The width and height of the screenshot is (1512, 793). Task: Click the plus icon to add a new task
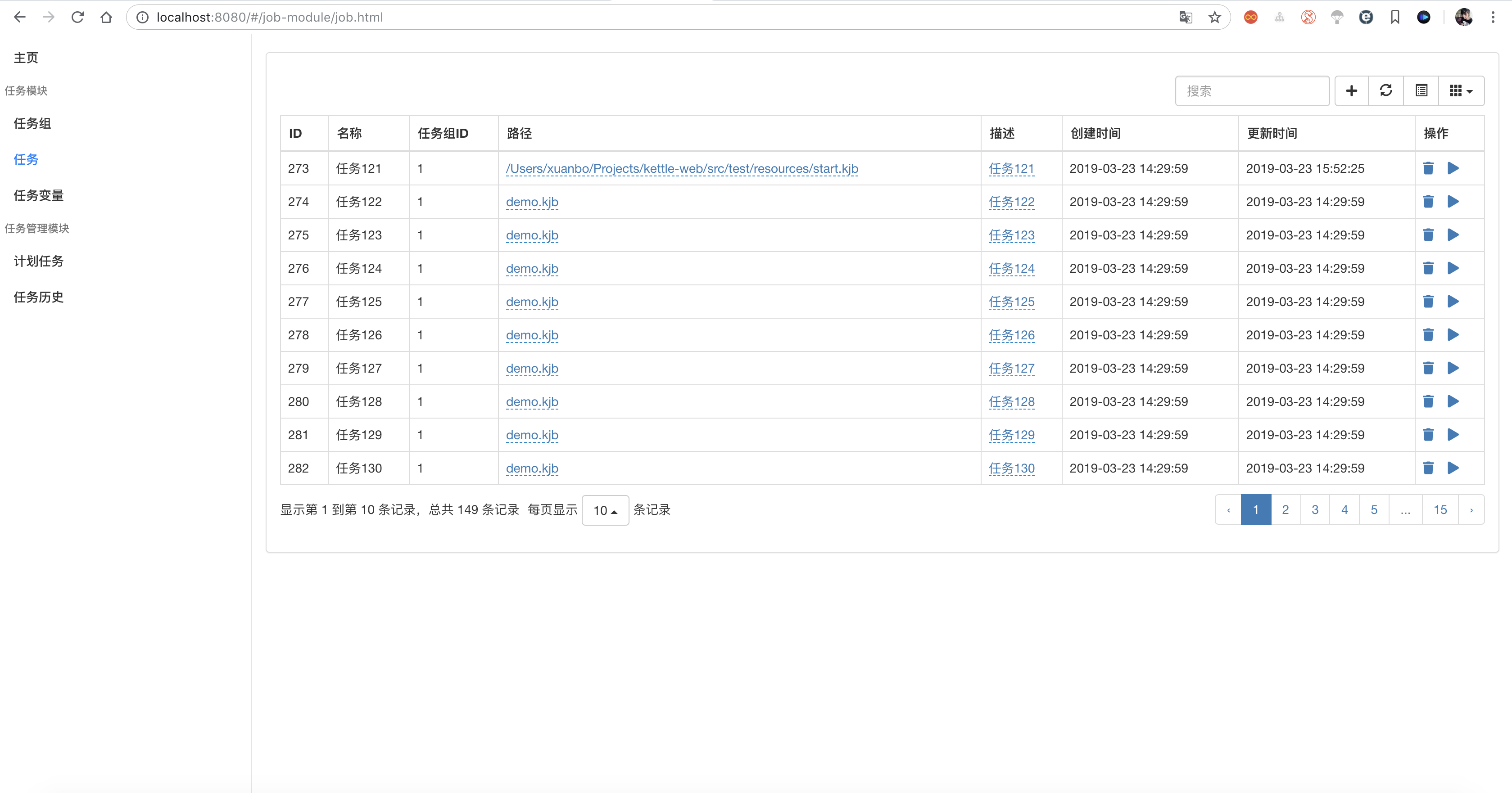pyautogui.click(x=1351, y=91)
